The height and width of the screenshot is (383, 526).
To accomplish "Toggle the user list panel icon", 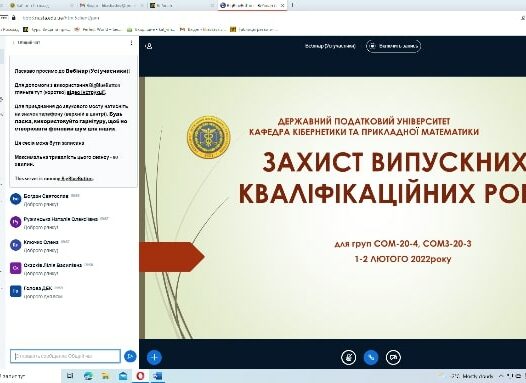I will [x=149, y=46].
